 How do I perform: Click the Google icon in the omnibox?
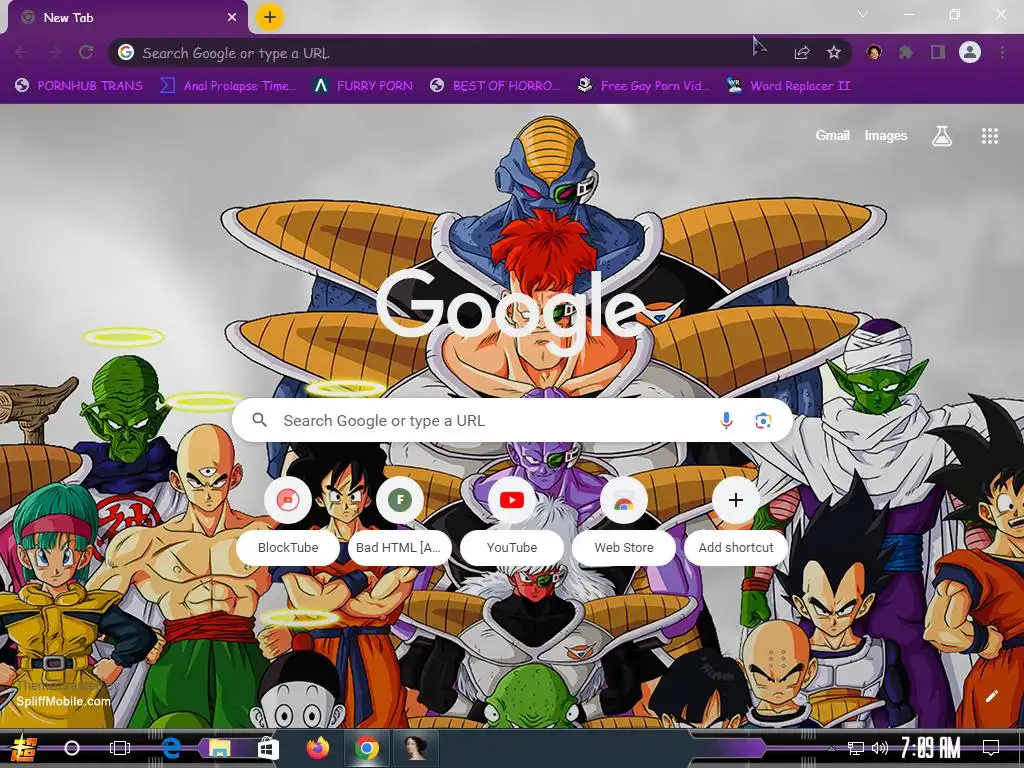click(126, 52)
